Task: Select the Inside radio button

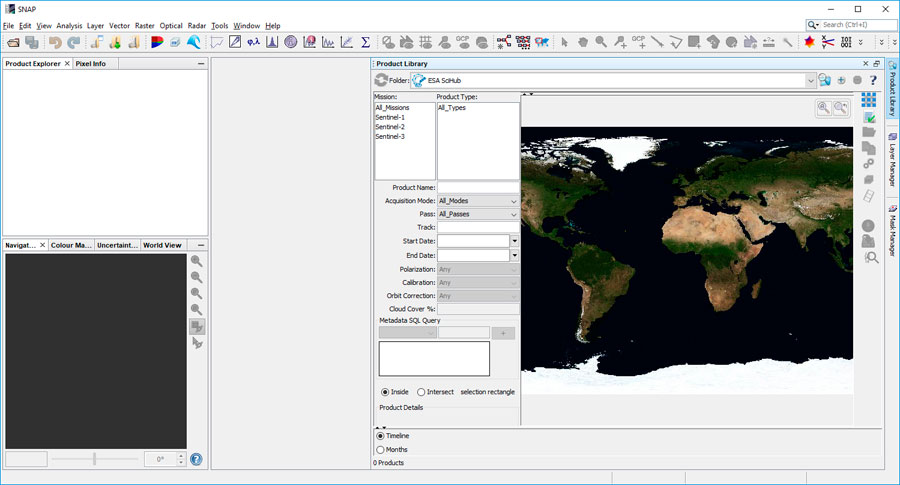Action: click(386, 392)
